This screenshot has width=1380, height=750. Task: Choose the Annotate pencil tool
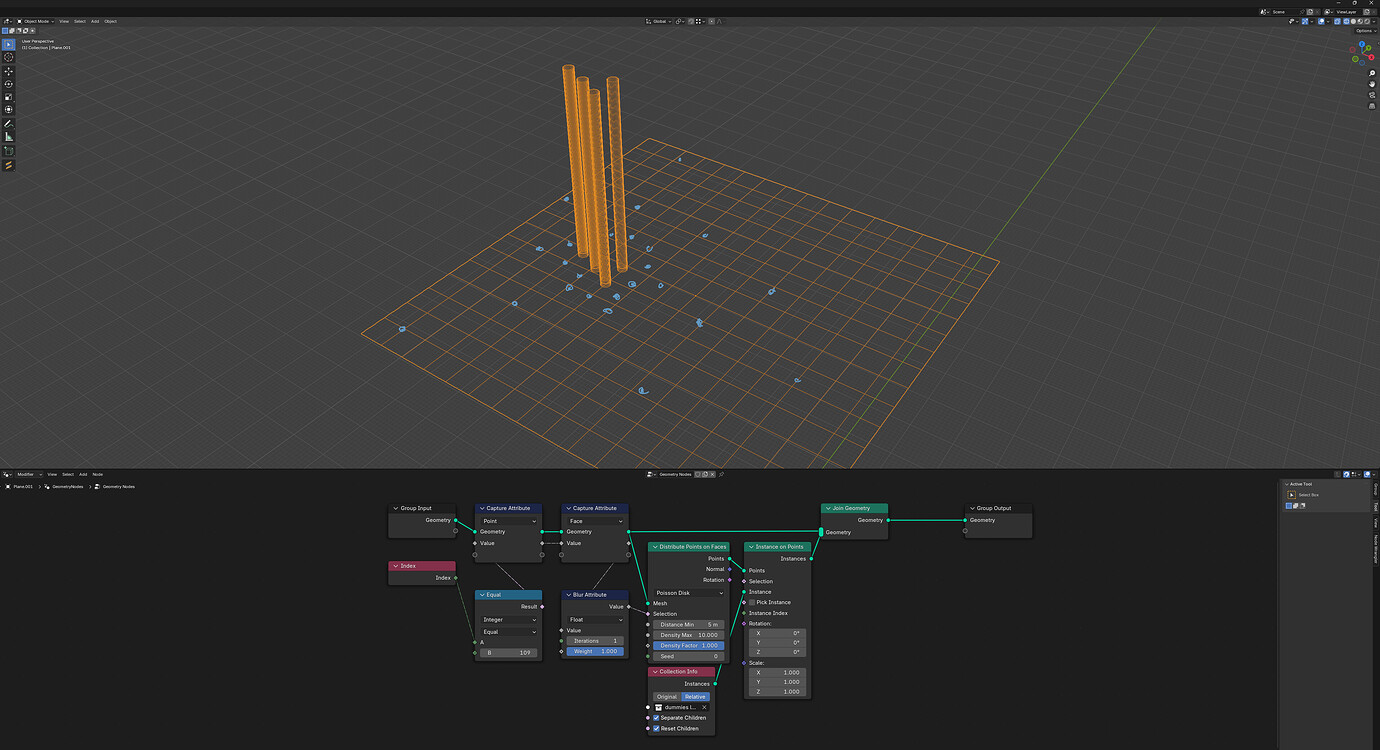[9, 124]
